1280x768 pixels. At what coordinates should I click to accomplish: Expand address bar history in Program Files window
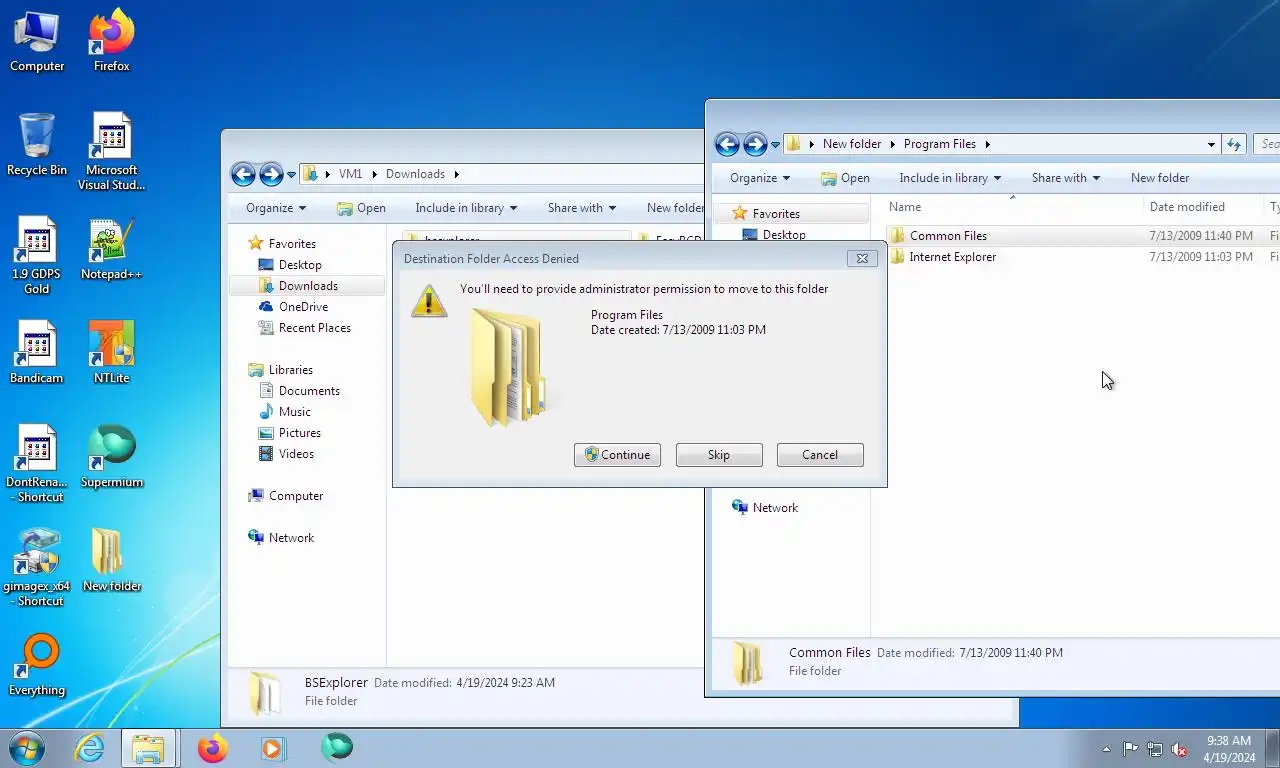click(1211, 144)
